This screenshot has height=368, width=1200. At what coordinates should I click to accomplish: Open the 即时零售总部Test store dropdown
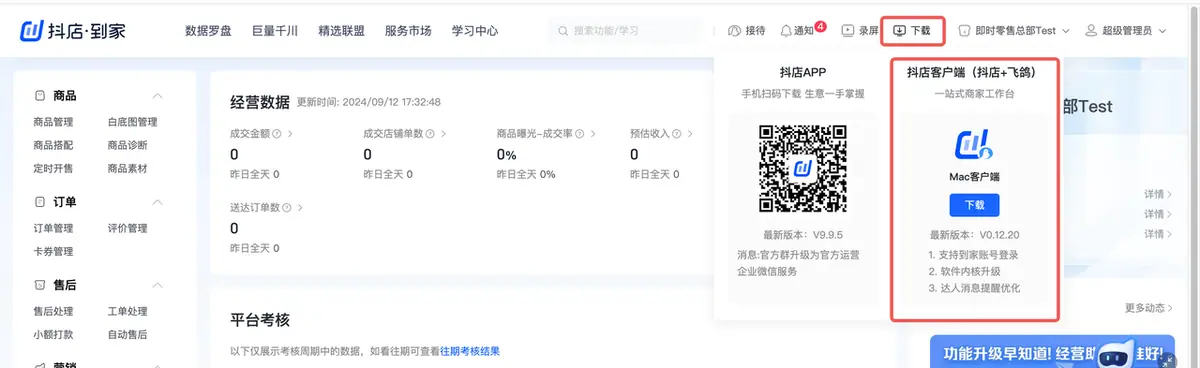[x=1014, y=31]
